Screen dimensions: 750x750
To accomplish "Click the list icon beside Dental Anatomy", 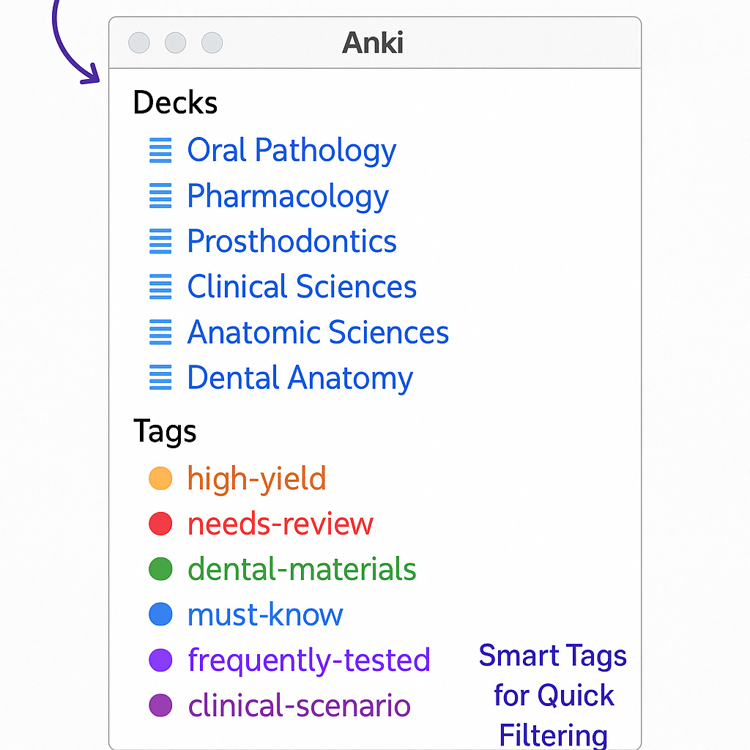I will (x=160, y=377).
